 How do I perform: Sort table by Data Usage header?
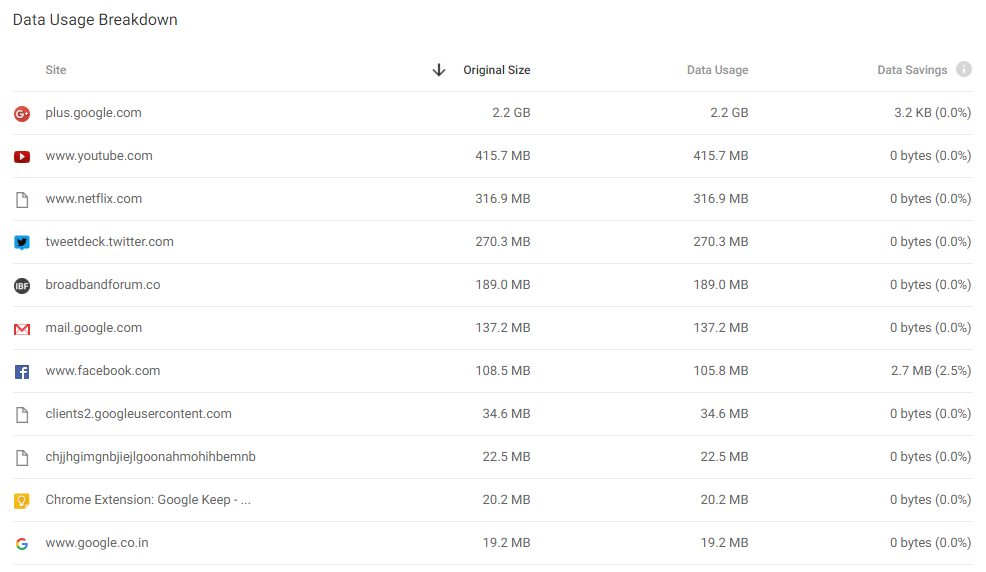pyautogui.click(x=717, y=70)
